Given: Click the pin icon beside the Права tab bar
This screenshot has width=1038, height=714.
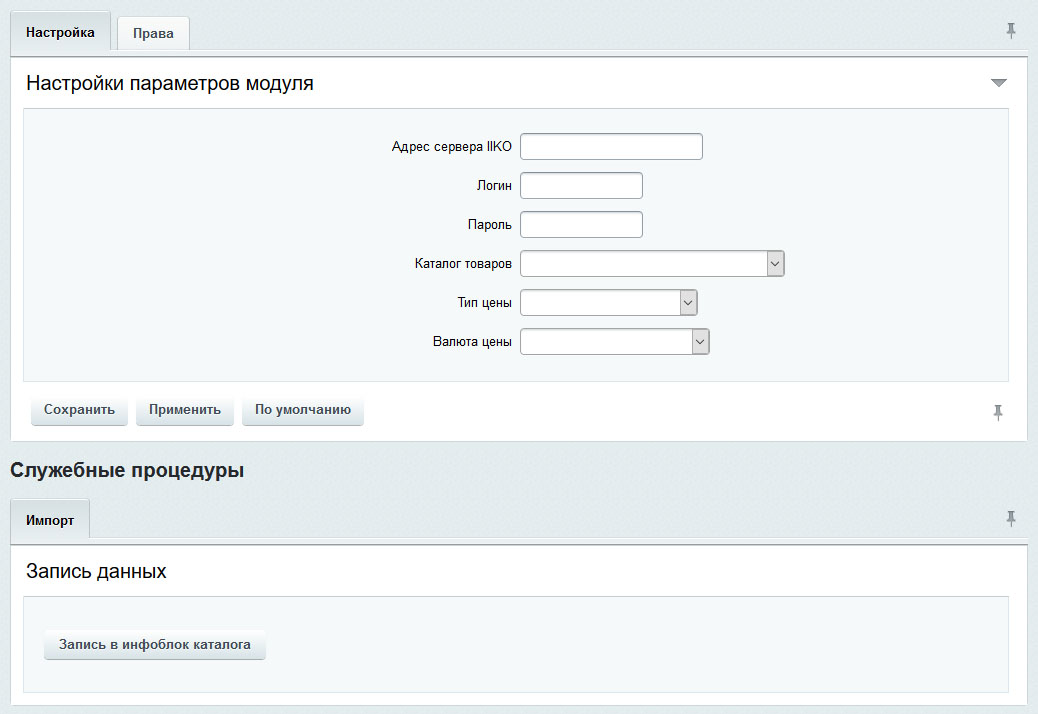Looking at the screenshot, I should click(1011, 31).
